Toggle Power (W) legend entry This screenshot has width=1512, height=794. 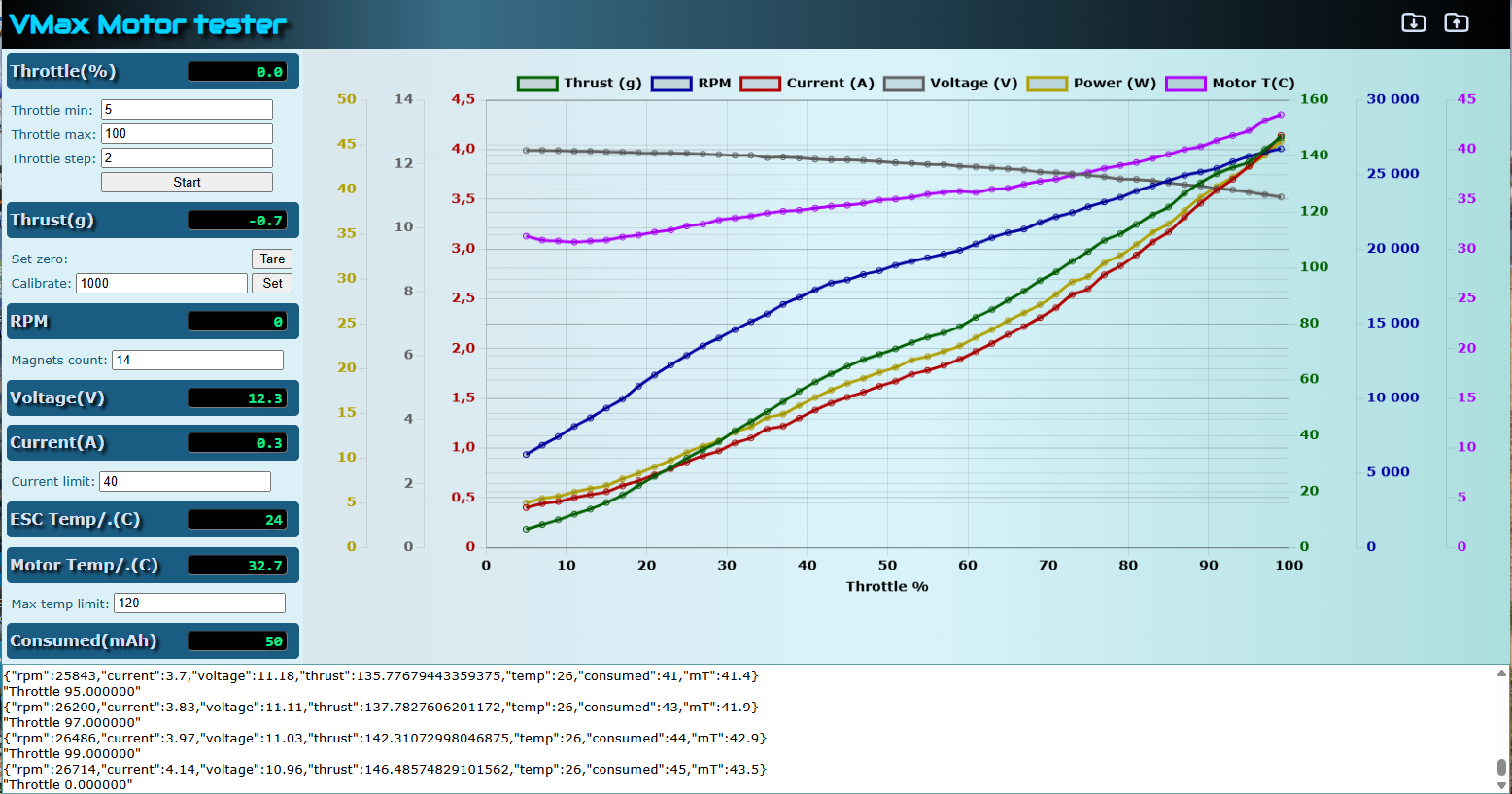click(1091, 84)
